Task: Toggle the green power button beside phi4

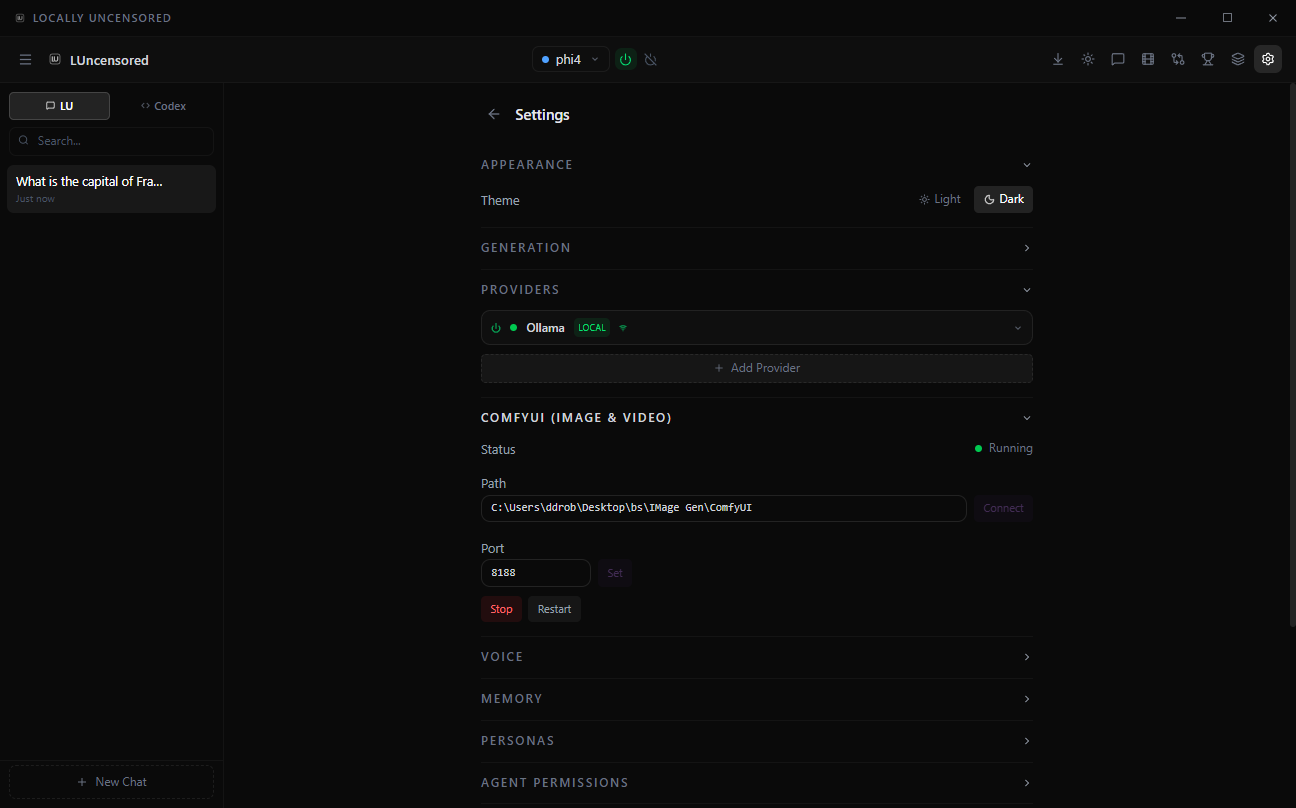Action: [625, 59]
